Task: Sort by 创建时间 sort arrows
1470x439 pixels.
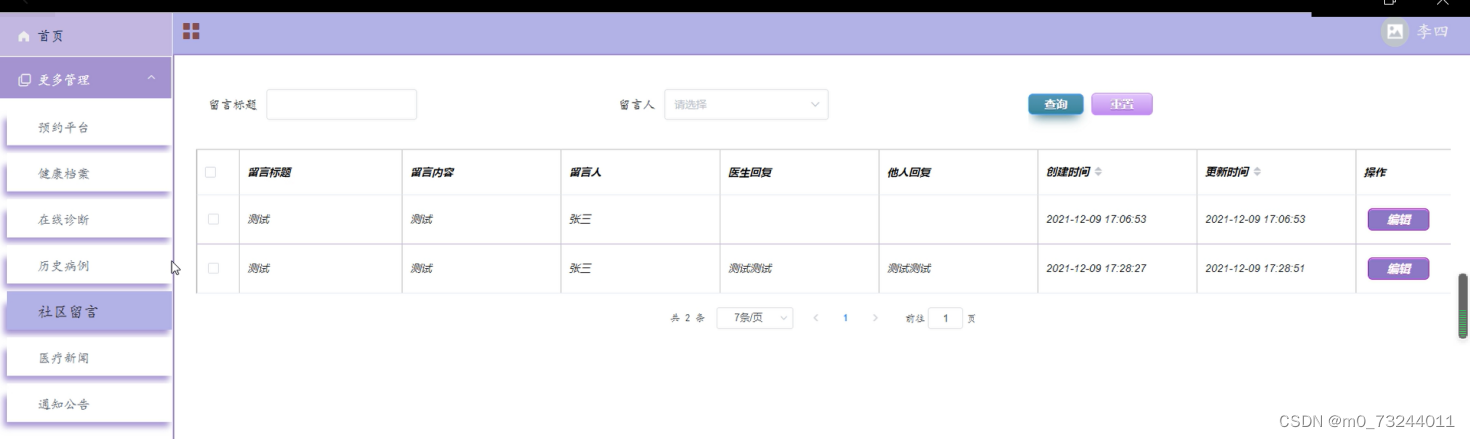Action: [1098, 172]
